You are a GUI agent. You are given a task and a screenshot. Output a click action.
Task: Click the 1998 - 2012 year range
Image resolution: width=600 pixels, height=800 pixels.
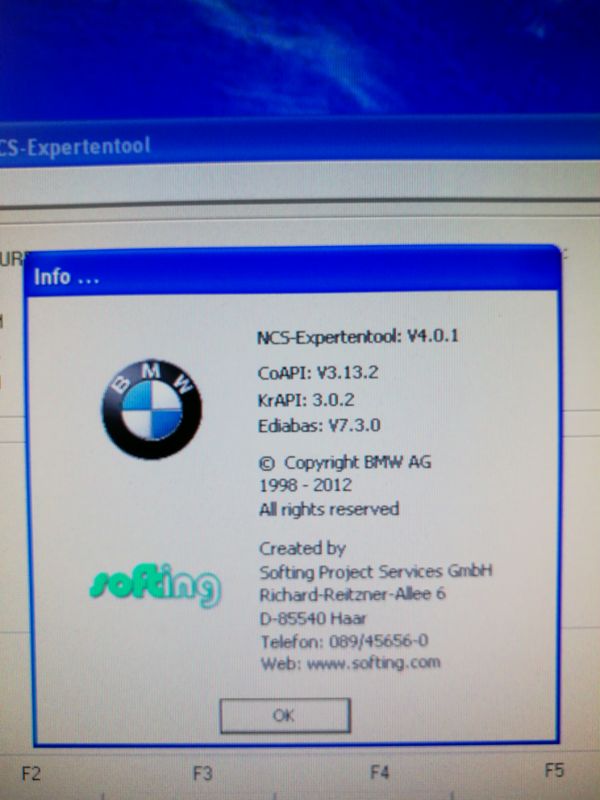[x=305, y=485]
